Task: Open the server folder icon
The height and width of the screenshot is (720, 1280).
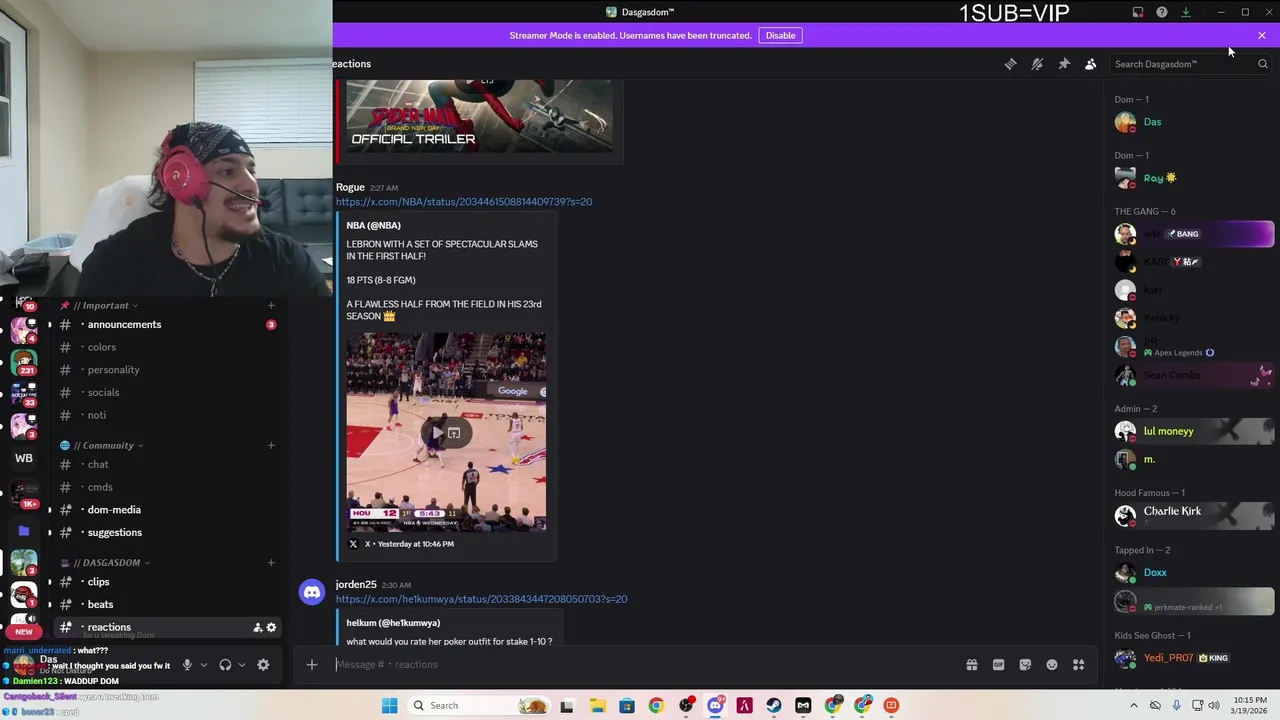Action: coord(24,531)
